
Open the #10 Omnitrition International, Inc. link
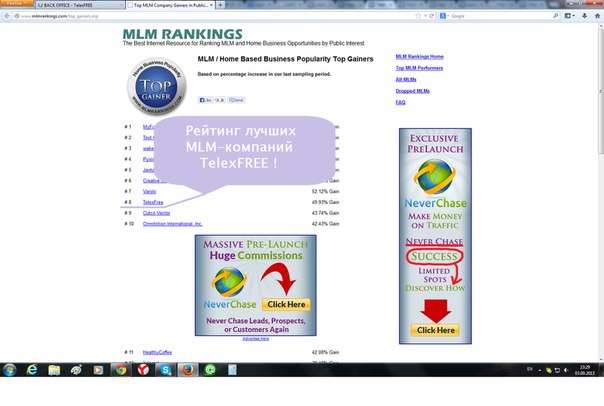[173, 224]
